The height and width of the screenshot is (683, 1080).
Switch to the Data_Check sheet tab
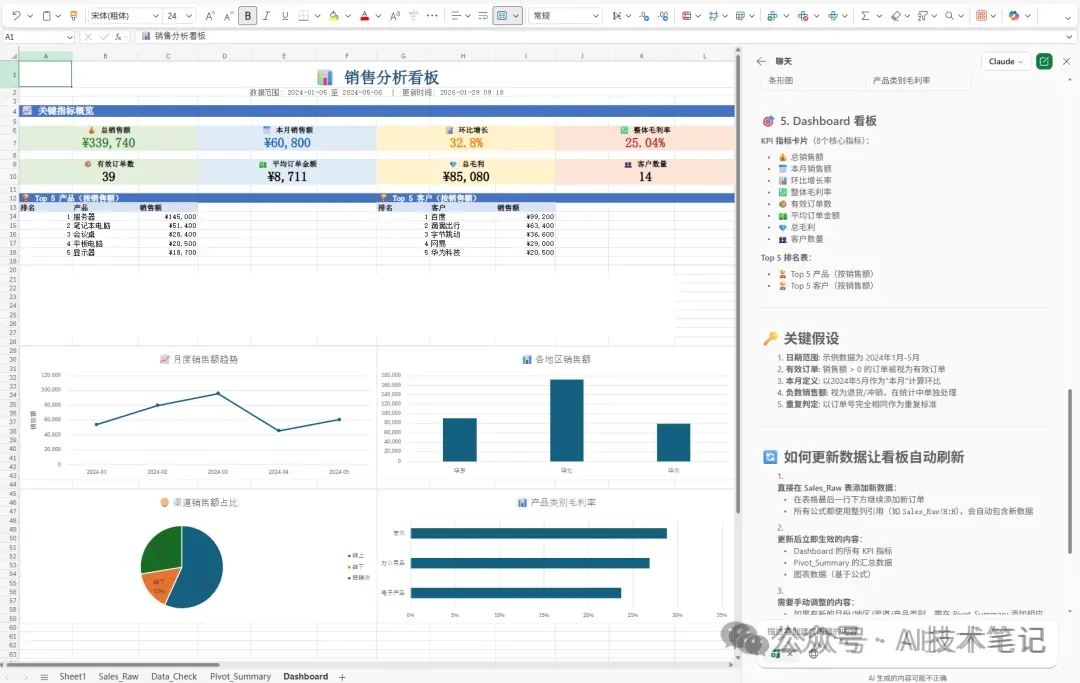pos(174,677)
